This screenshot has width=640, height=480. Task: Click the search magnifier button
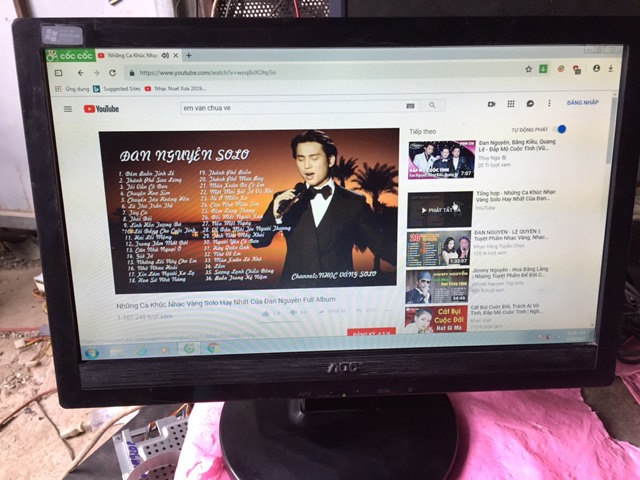click(x=433, y=105)
